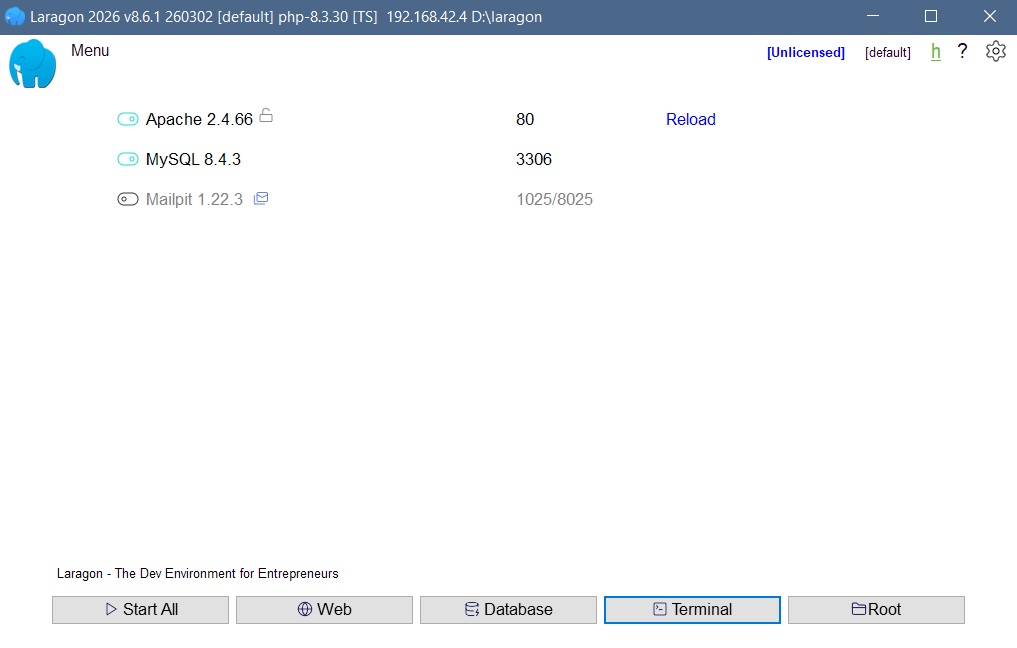Viewport: 1017px width, 648px height.
Task: Minimize the Laragon window
Action: [873, 16]
